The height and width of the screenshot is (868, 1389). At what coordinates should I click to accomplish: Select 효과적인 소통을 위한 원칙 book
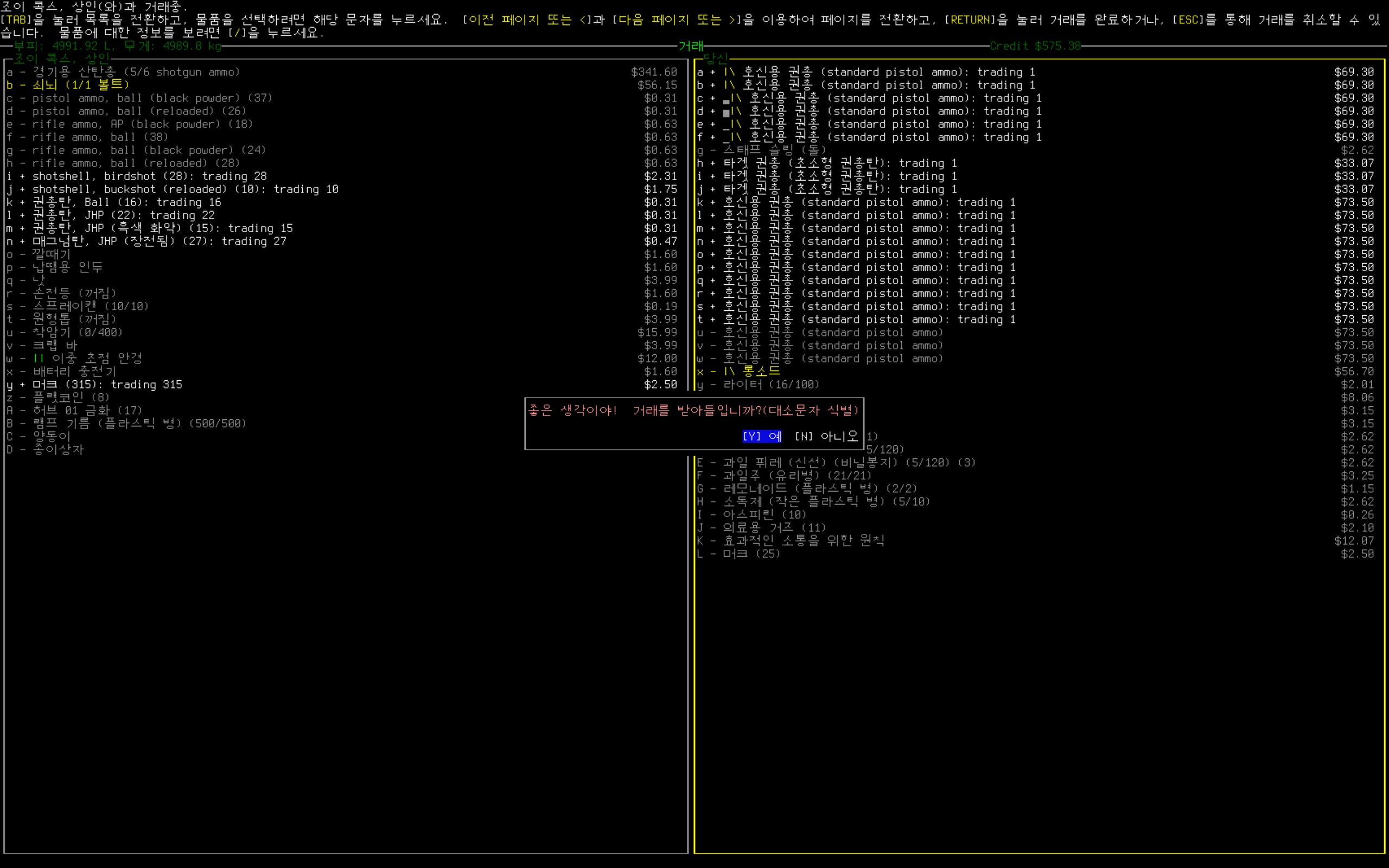pos(803,541)
